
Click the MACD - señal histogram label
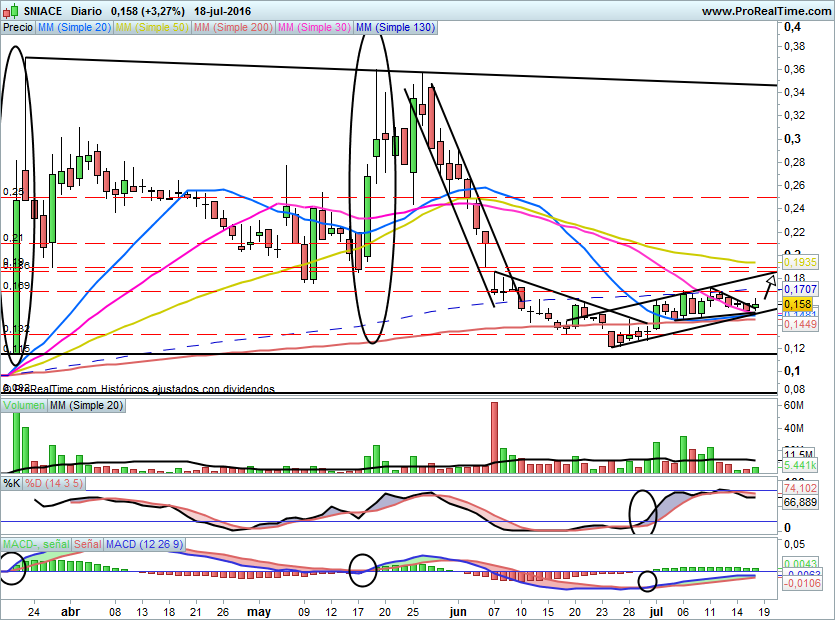(x=35, y=543)
